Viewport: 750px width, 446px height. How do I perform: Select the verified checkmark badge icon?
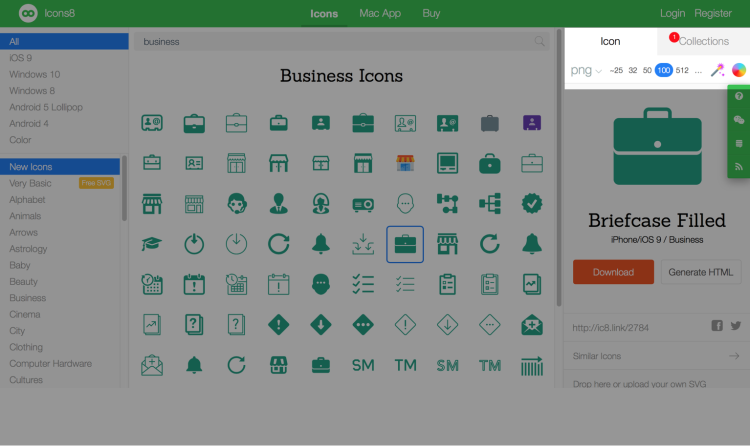coord(532,204)
